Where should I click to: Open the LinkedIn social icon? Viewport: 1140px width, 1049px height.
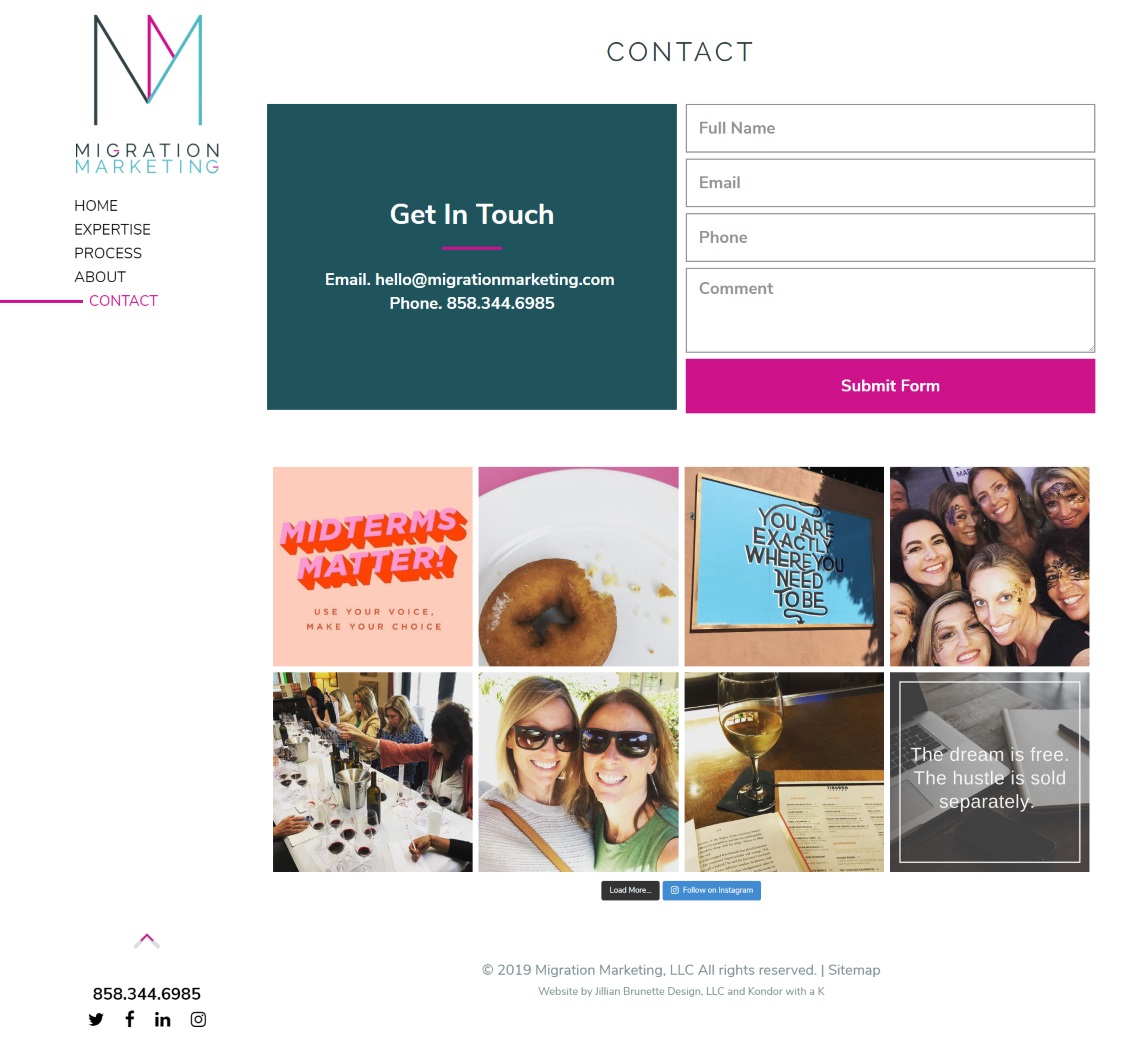[163, 1019]
